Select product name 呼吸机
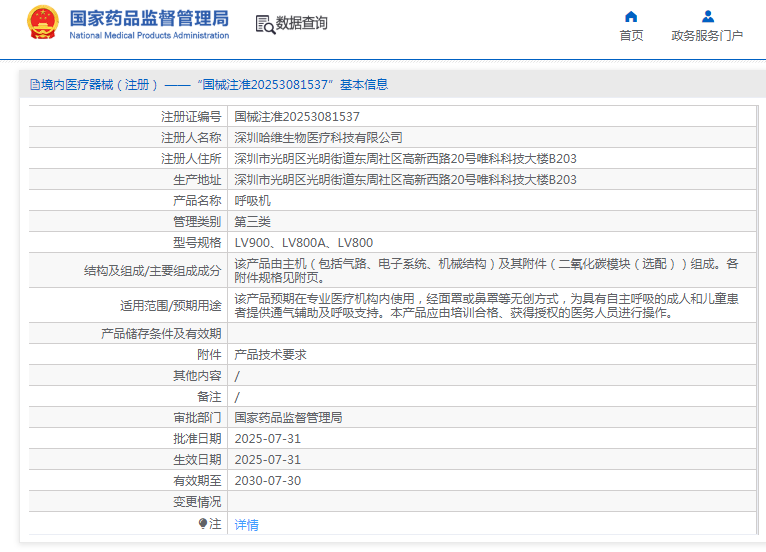 [253, 201]
